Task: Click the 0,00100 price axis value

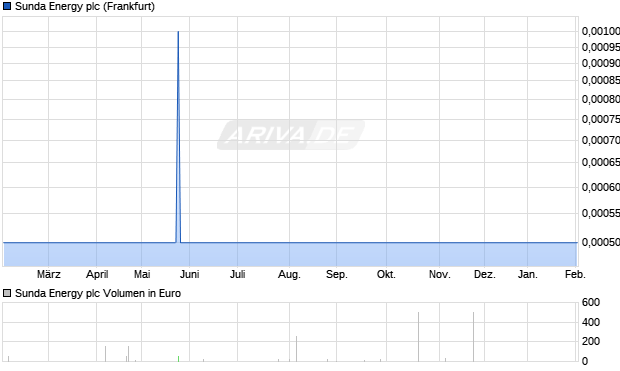Action: [601, 31]
